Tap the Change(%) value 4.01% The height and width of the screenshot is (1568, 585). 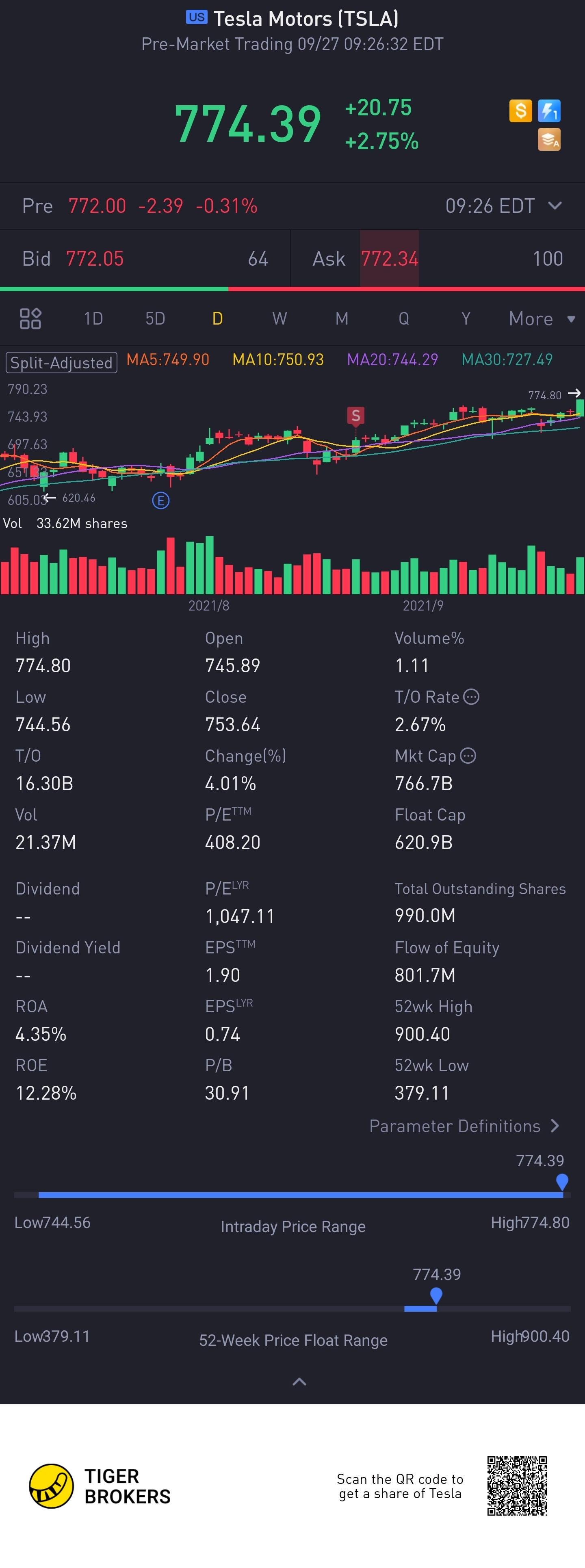tap(231, 784)
